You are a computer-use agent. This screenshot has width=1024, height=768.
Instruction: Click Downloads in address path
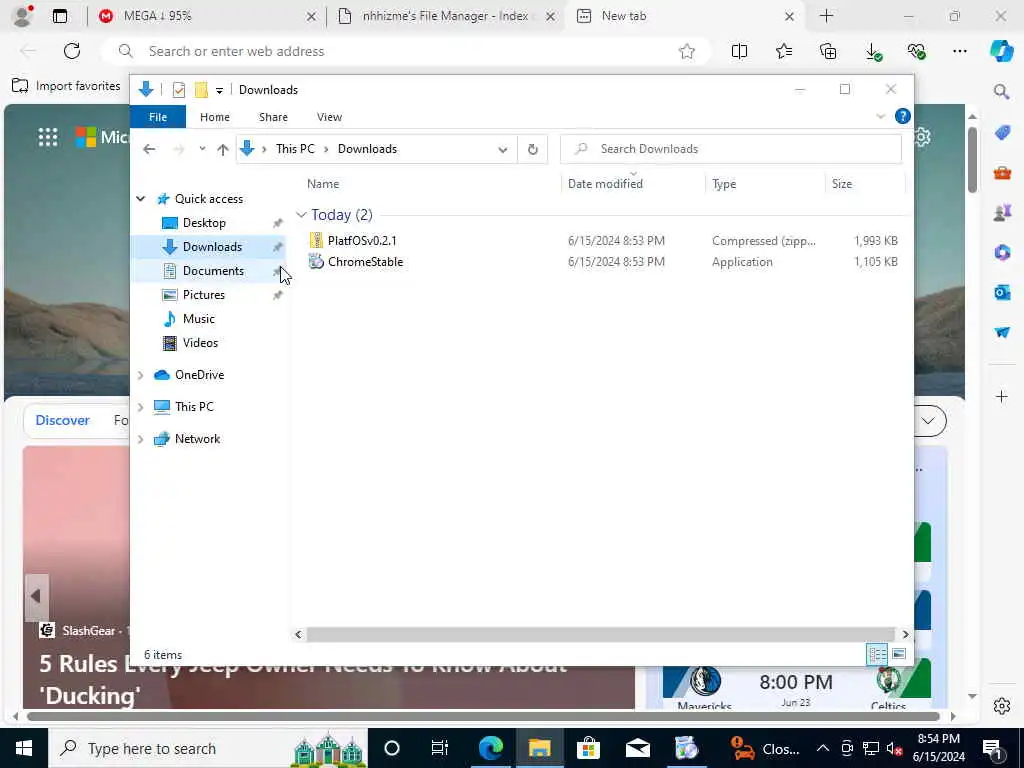pos(367,149)
